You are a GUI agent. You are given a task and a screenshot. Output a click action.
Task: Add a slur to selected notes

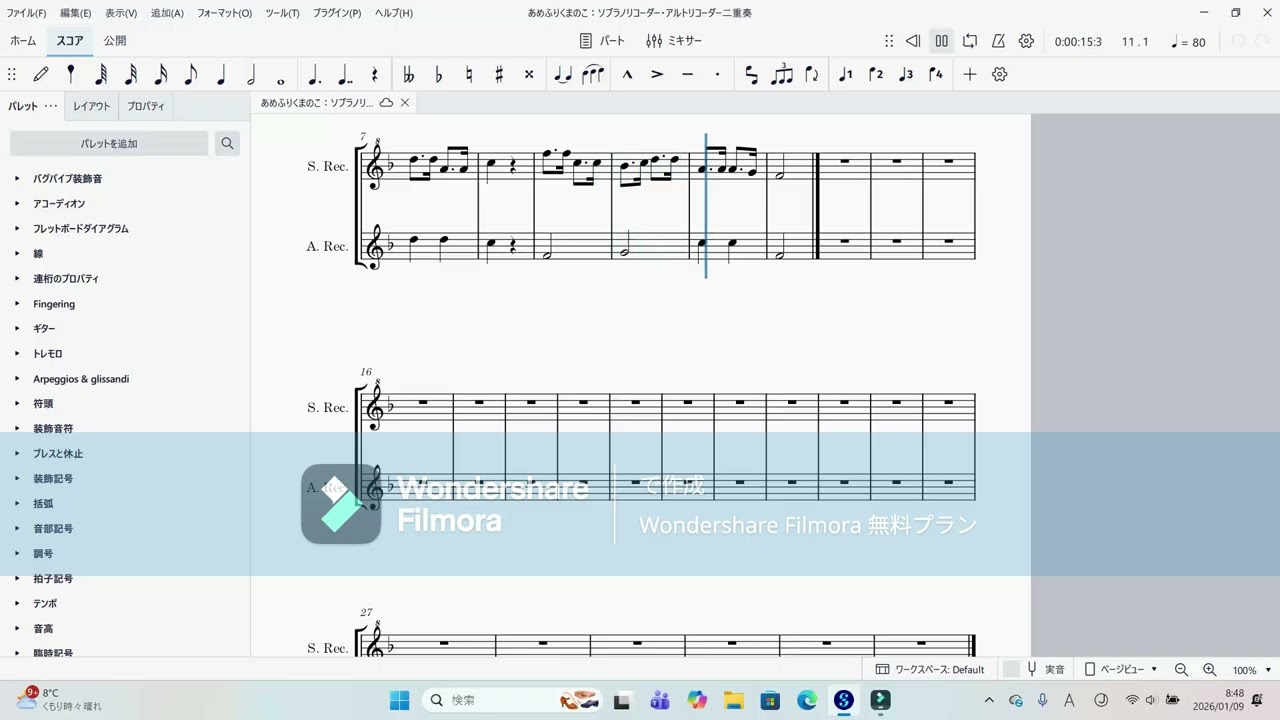point(593,74)
